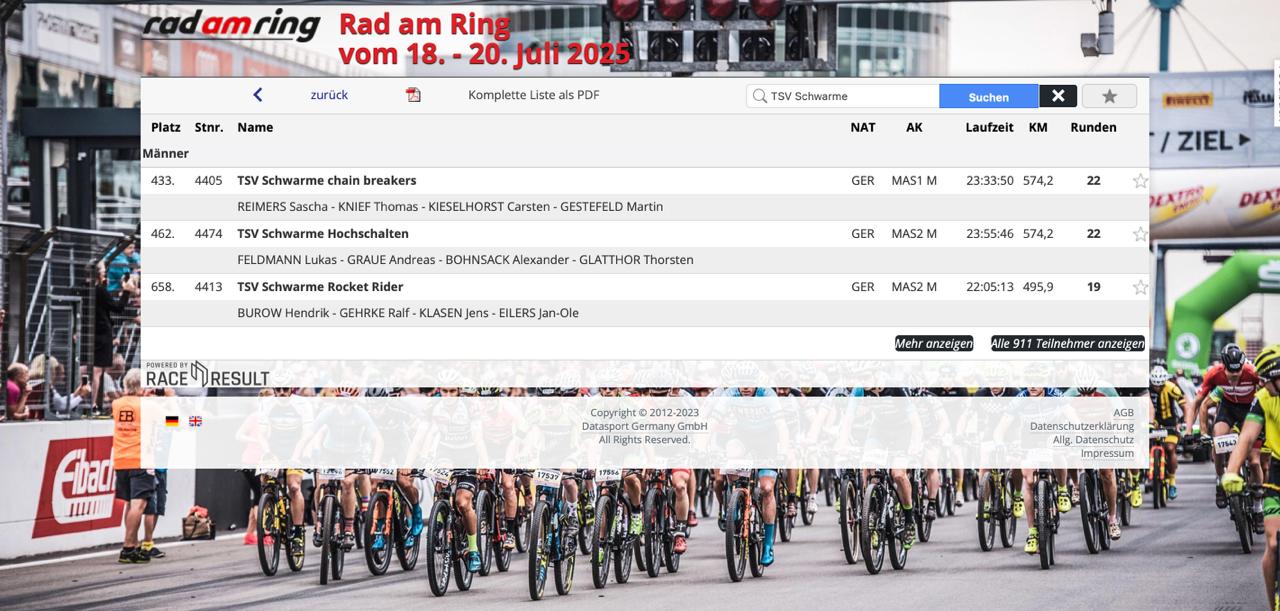The height and width of the screenshot is (611, 1280).
Task: Click Mehr anzeigen to show more results
Action: coord(935,343)
